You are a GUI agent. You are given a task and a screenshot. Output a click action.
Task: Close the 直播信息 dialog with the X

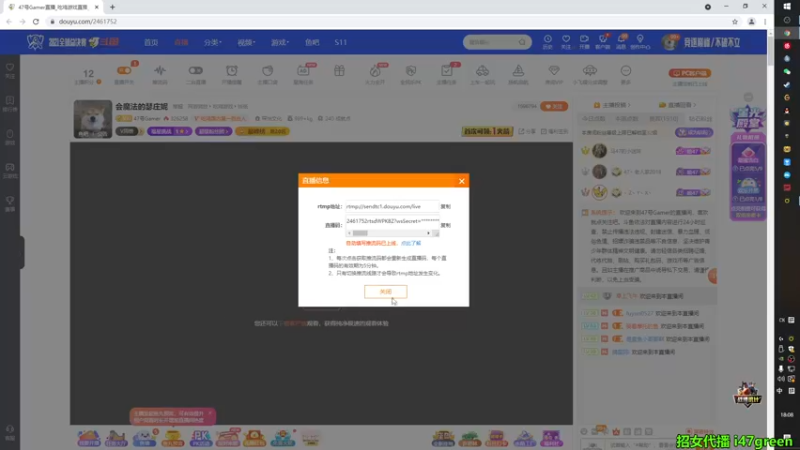(x=461, y=181)
